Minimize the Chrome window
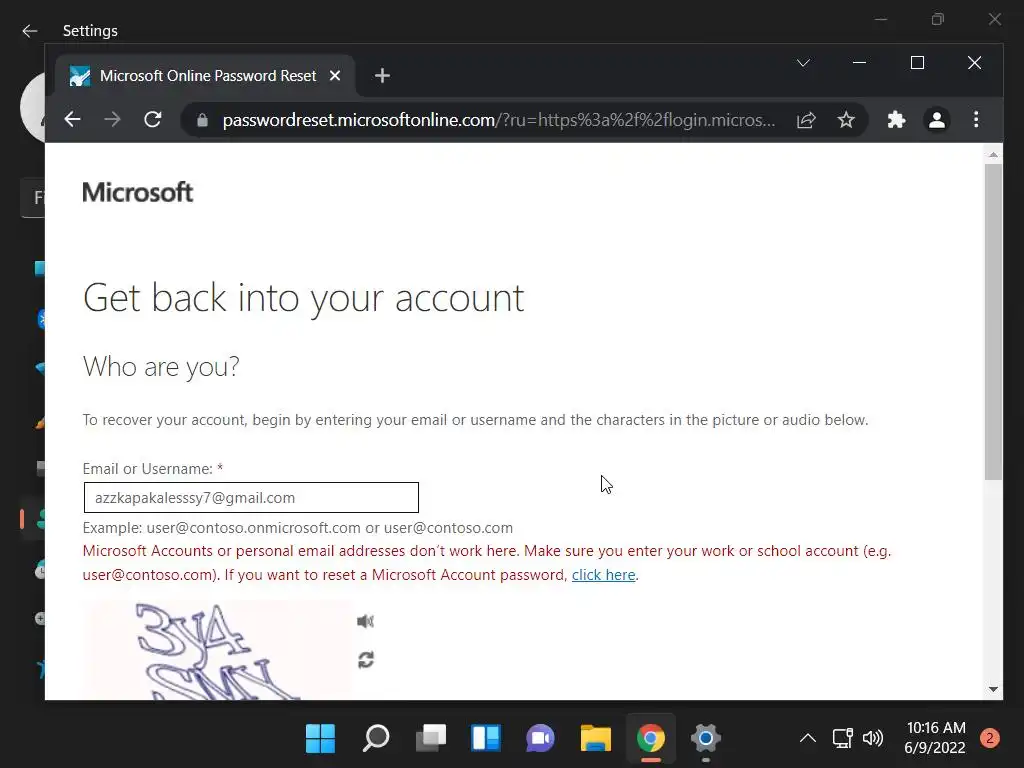Image resolution: width=1024 pixels, height=768 pixels. (x=859, y=63)
